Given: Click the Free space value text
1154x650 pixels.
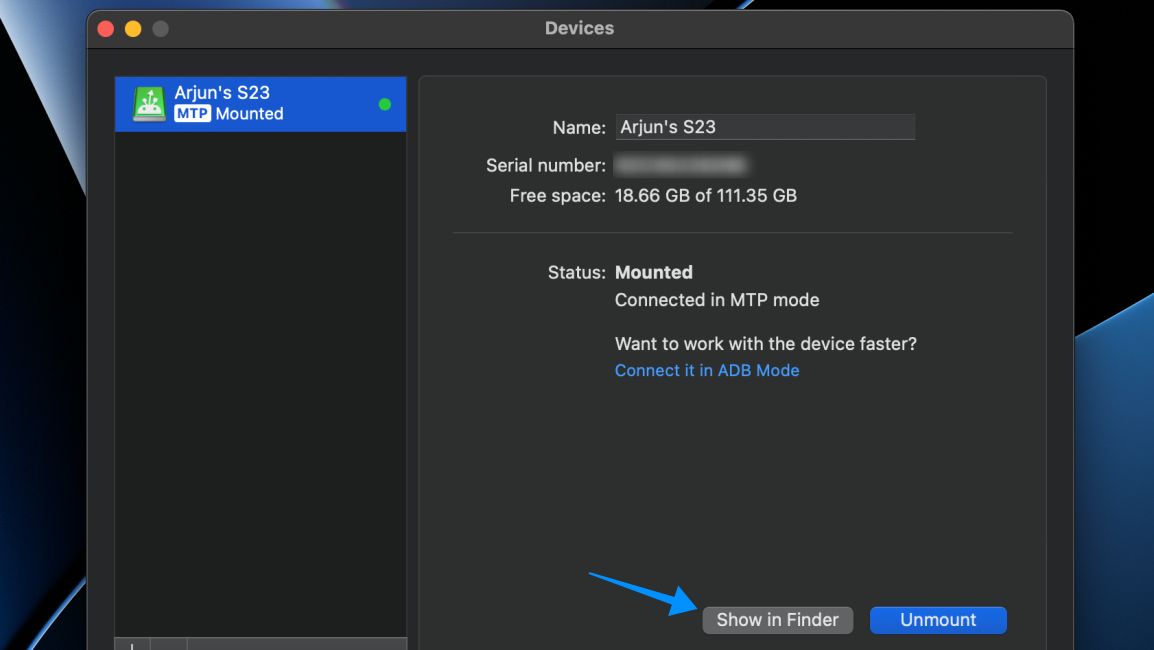Looking at the screenshot, I should 705,195.
